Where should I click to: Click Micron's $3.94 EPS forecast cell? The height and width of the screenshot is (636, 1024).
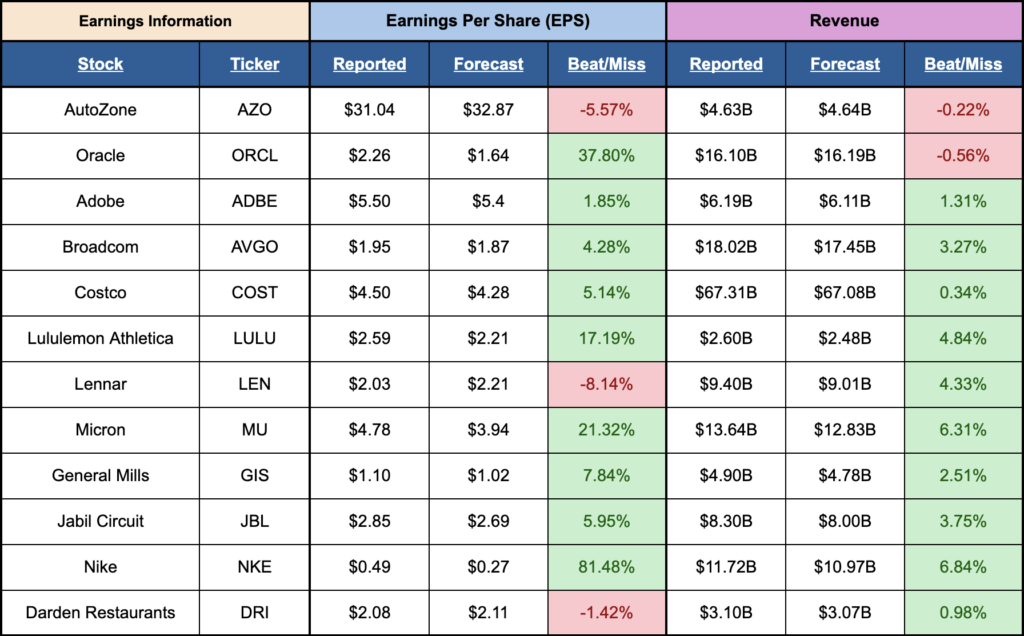[x=488, y=430]
